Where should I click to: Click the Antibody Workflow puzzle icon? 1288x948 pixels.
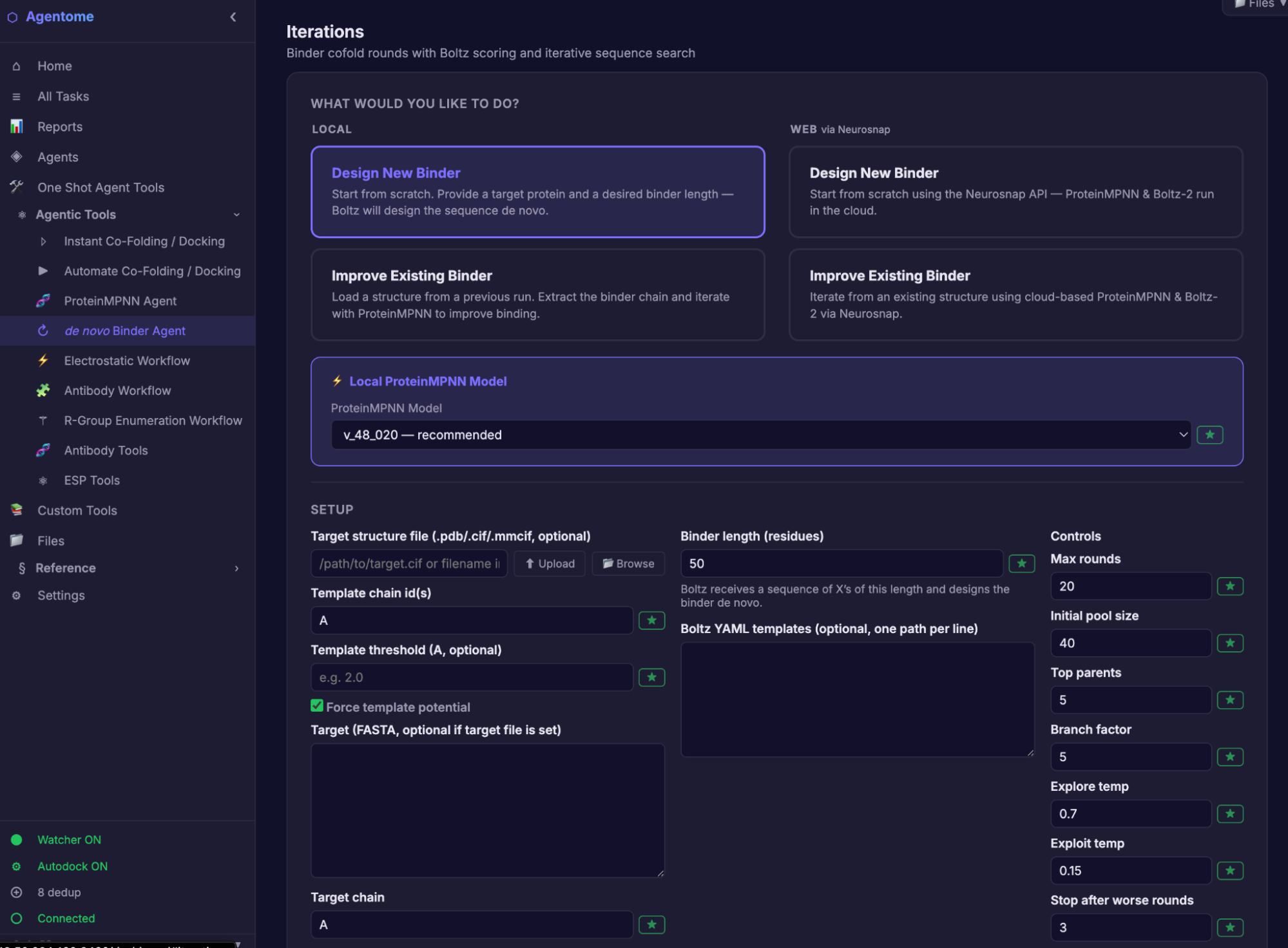[x=43, y=390]
